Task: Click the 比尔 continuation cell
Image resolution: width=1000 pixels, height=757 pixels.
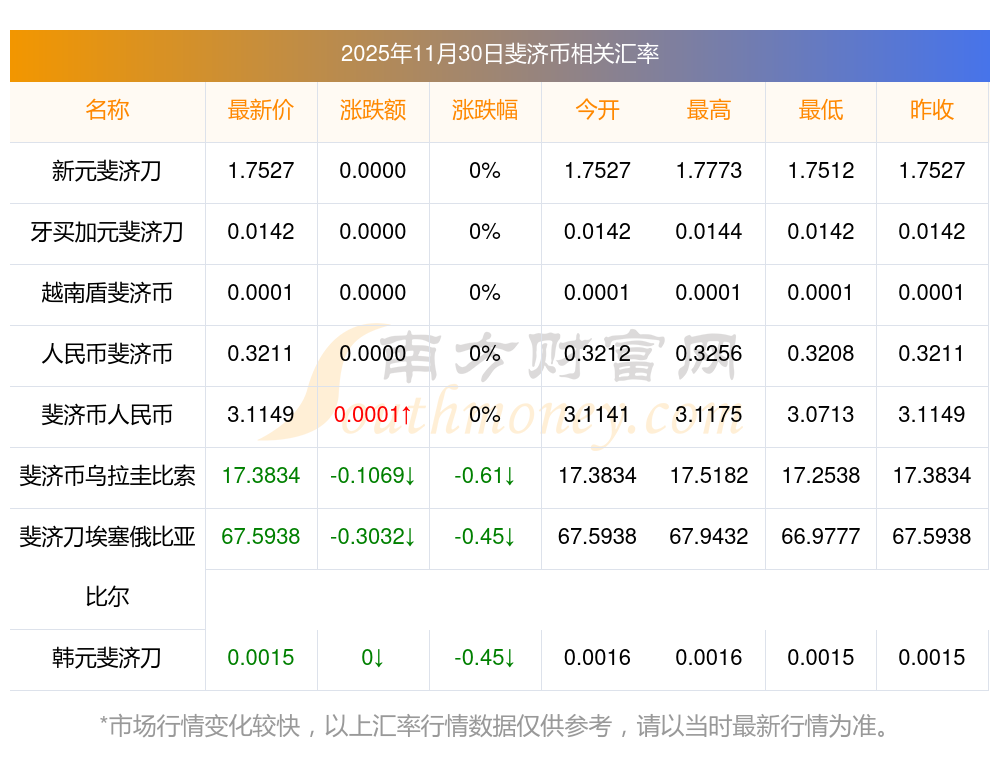Action: [x=107, y=597]
